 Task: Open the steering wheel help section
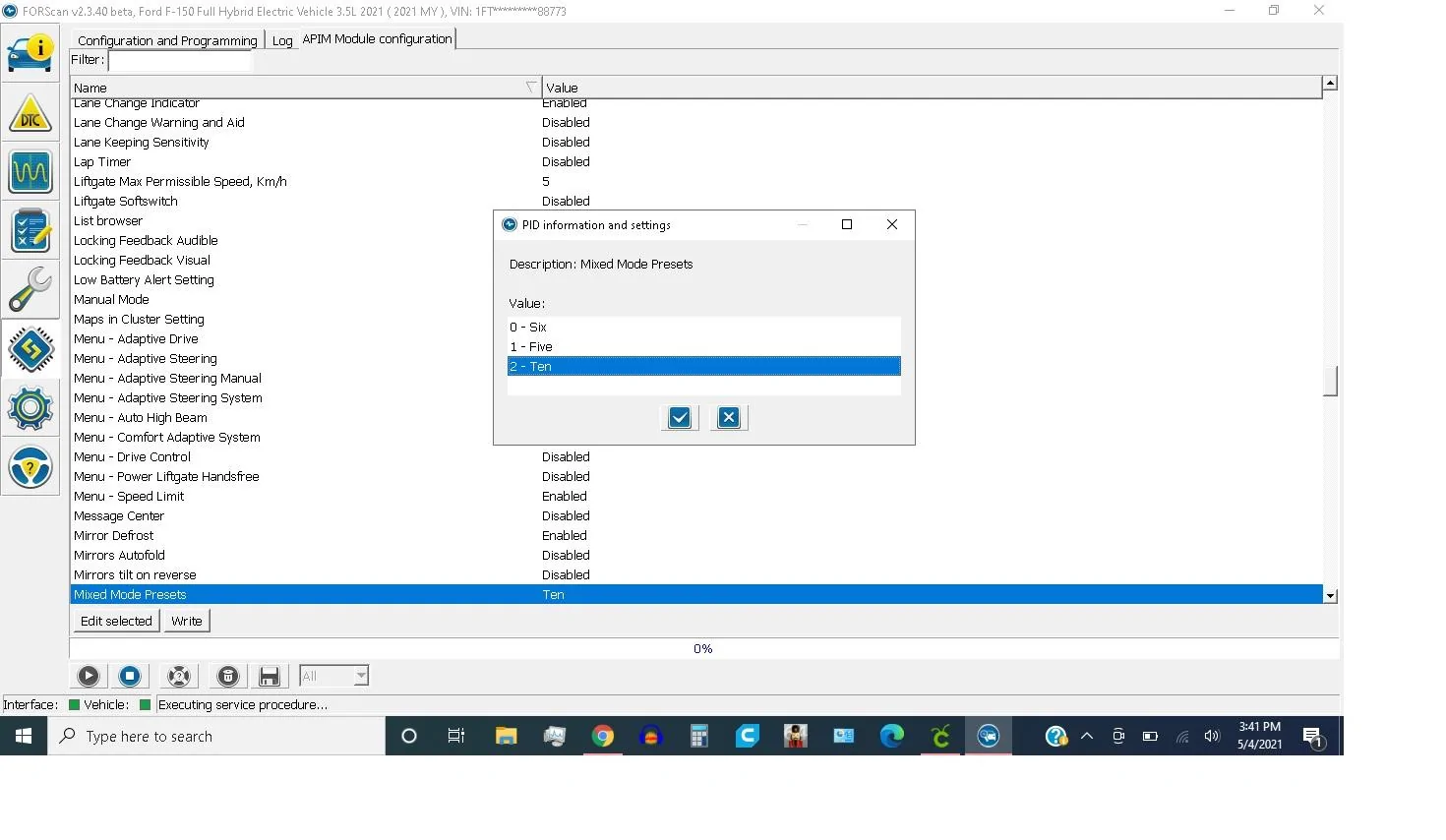30,466
